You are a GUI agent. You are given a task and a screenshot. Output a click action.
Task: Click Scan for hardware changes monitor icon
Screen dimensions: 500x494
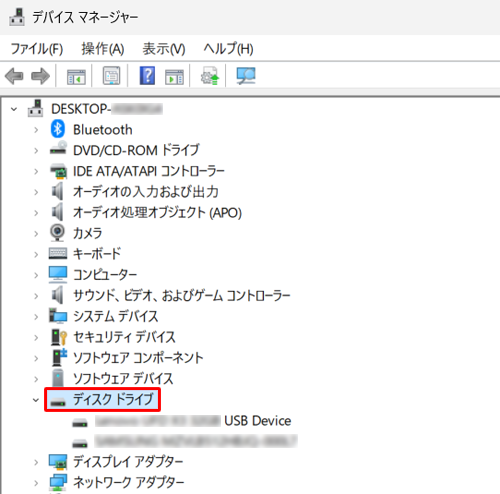246,76
